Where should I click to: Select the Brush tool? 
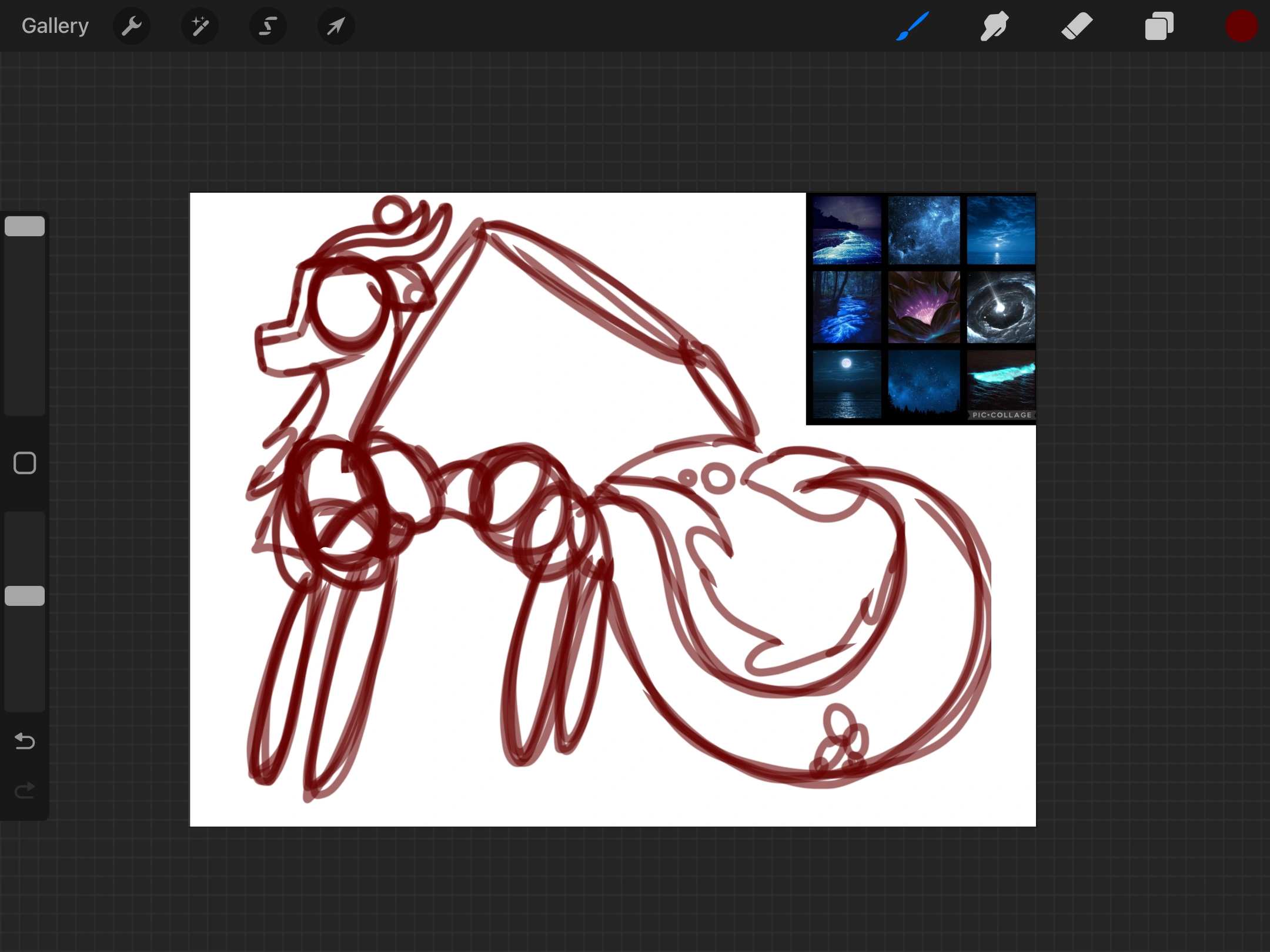(x=913, y=26)
